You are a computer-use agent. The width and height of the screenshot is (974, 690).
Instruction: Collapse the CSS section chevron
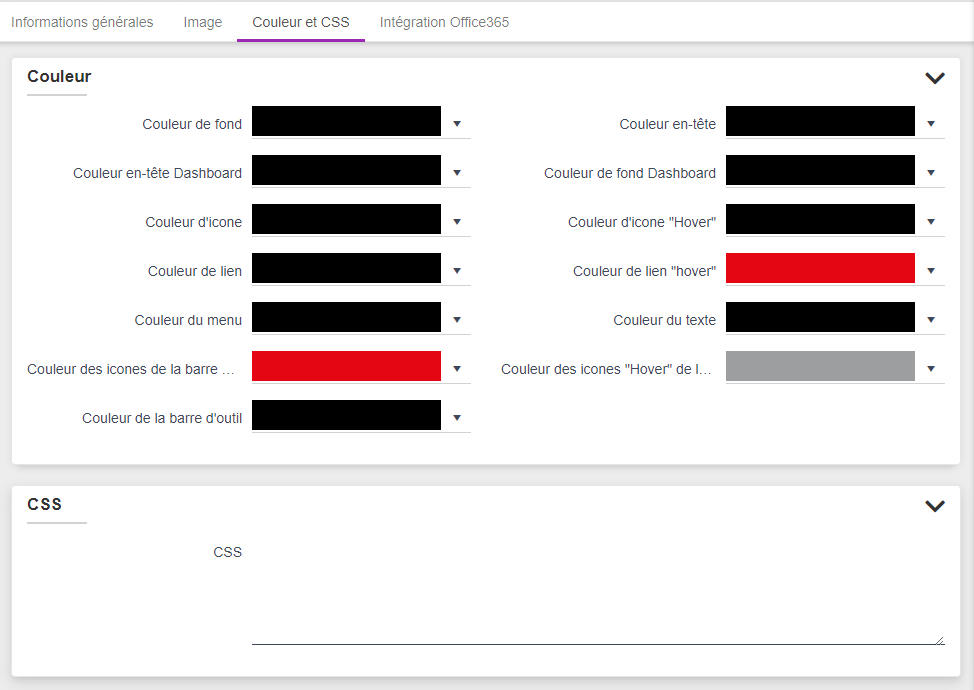tap(935, 506)
